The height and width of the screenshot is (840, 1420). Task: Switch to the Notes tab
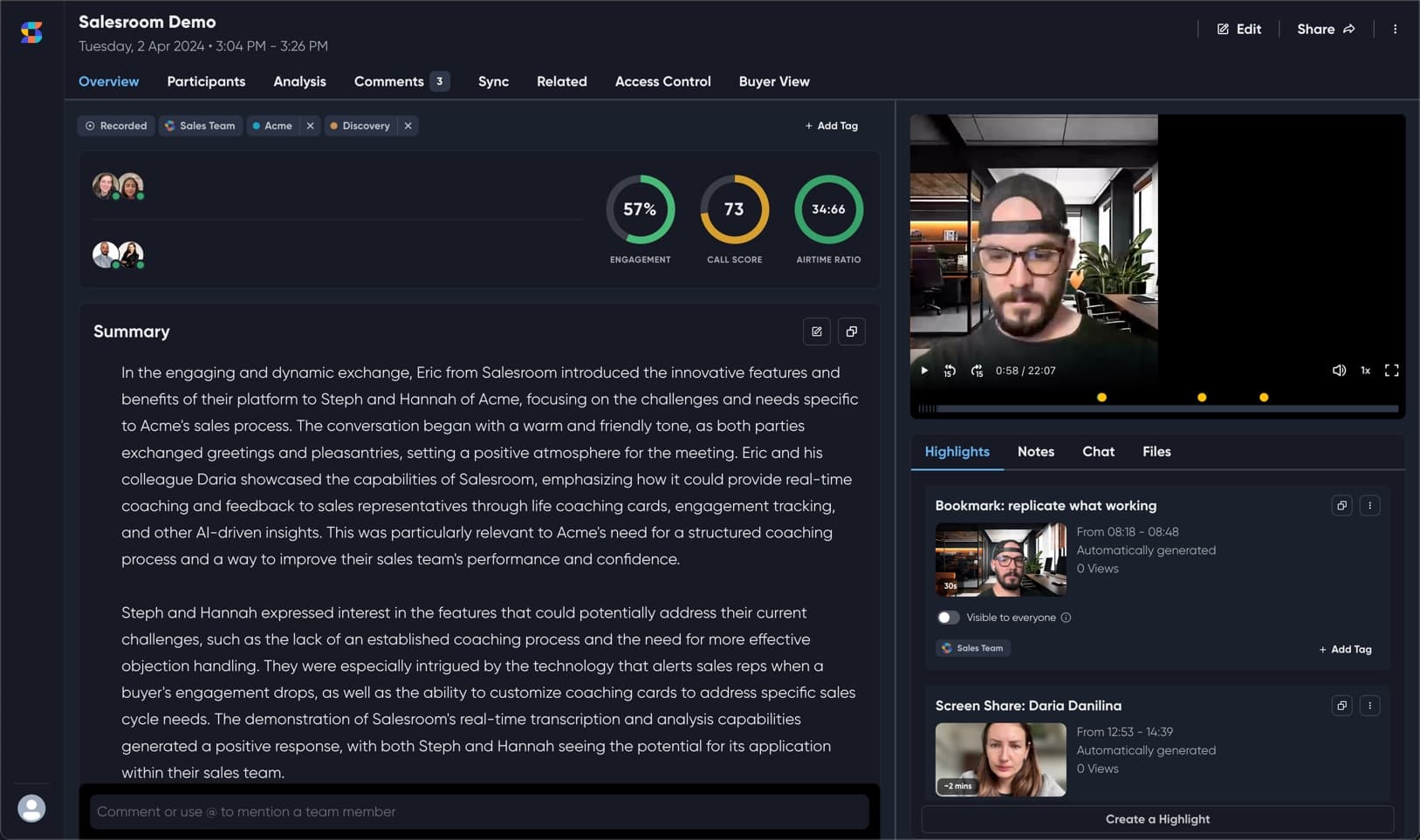pyautogui.click(x=1036, y=452)
